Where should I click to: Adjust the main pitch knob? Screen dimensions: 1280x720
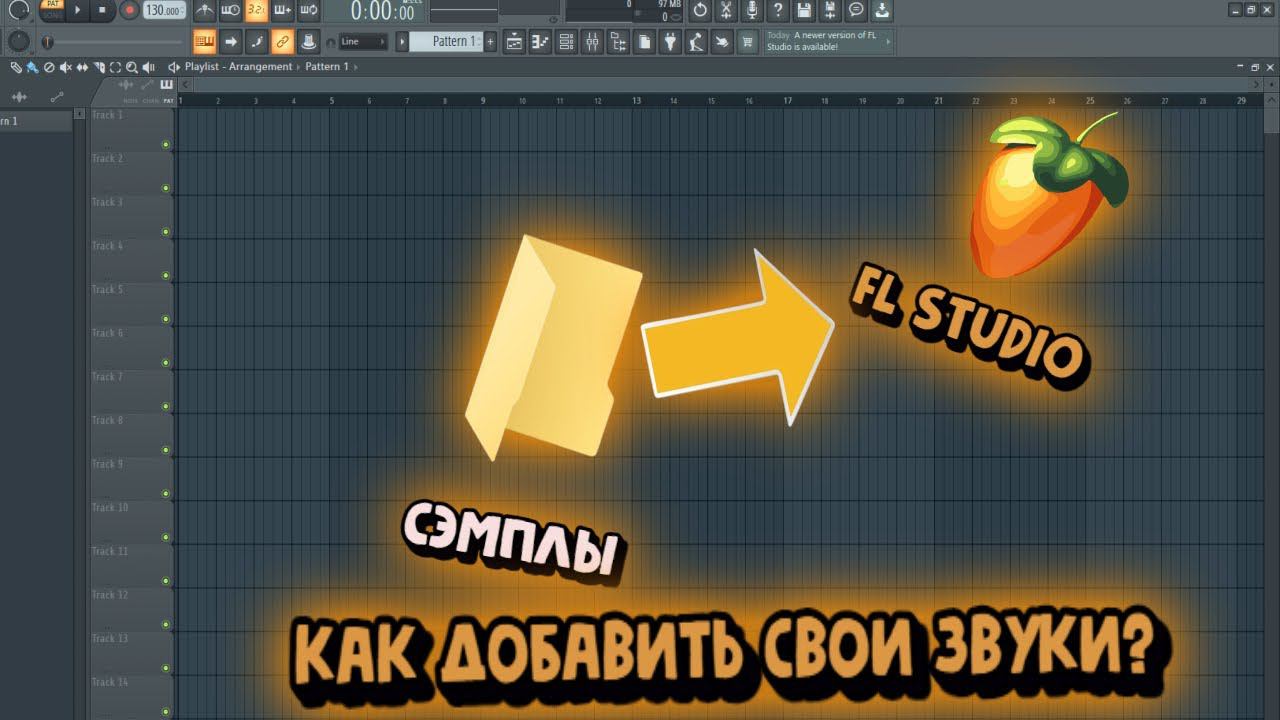(x=19, y=41)
